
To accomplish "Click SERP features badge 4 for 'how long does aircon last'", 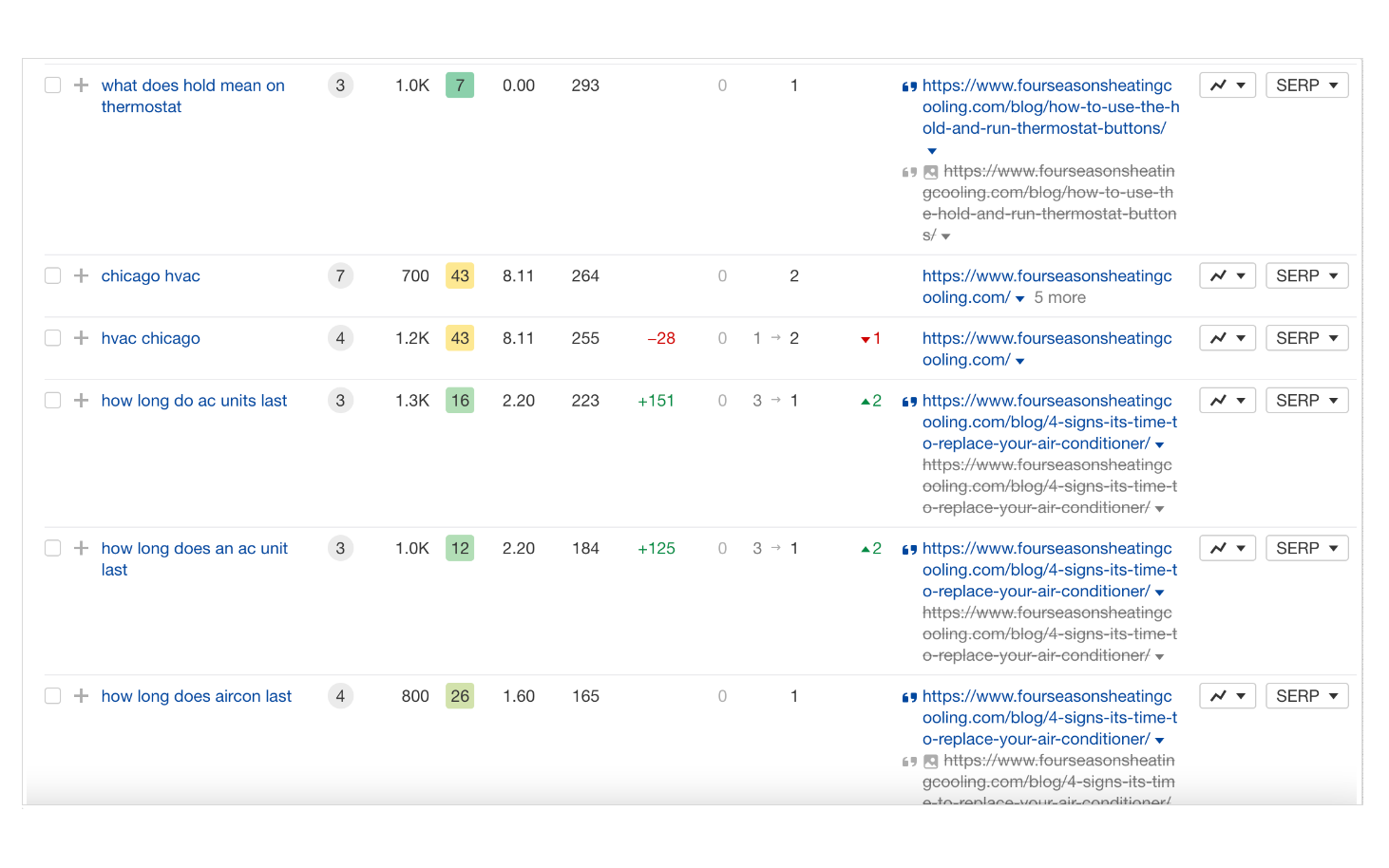I will coord(340,696).
